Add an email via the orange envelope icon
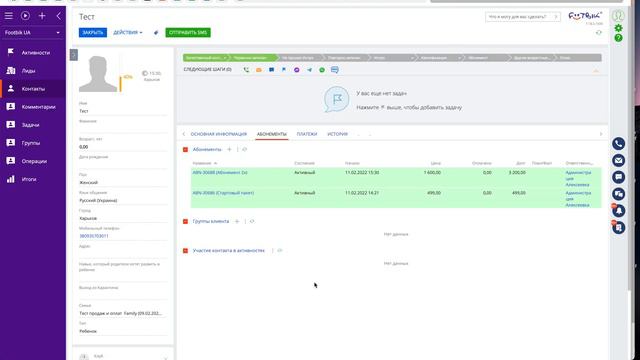640x360 pixels. [x=259, y=70]
